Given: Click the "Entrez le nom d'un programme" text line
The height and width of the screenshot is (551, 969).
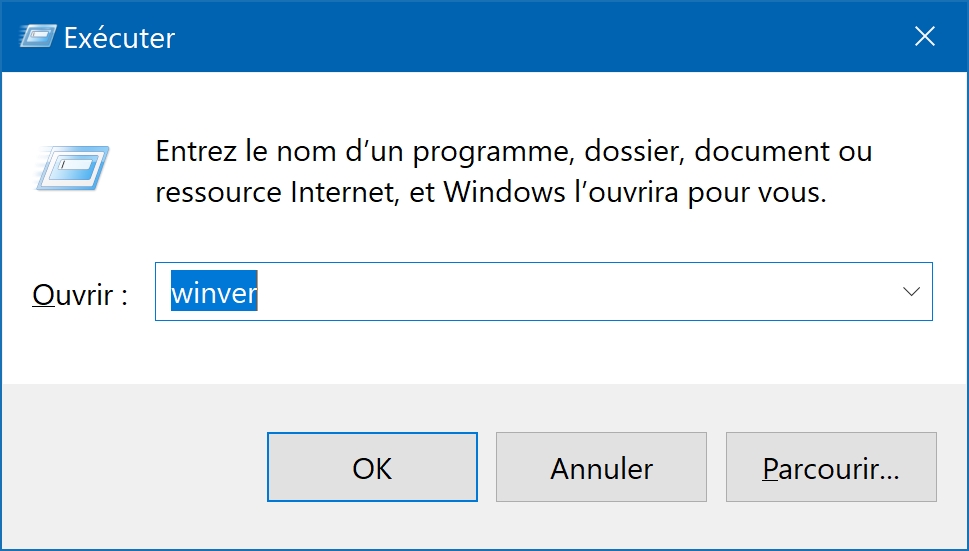Looking at the screenshot, I should point(514,151).
